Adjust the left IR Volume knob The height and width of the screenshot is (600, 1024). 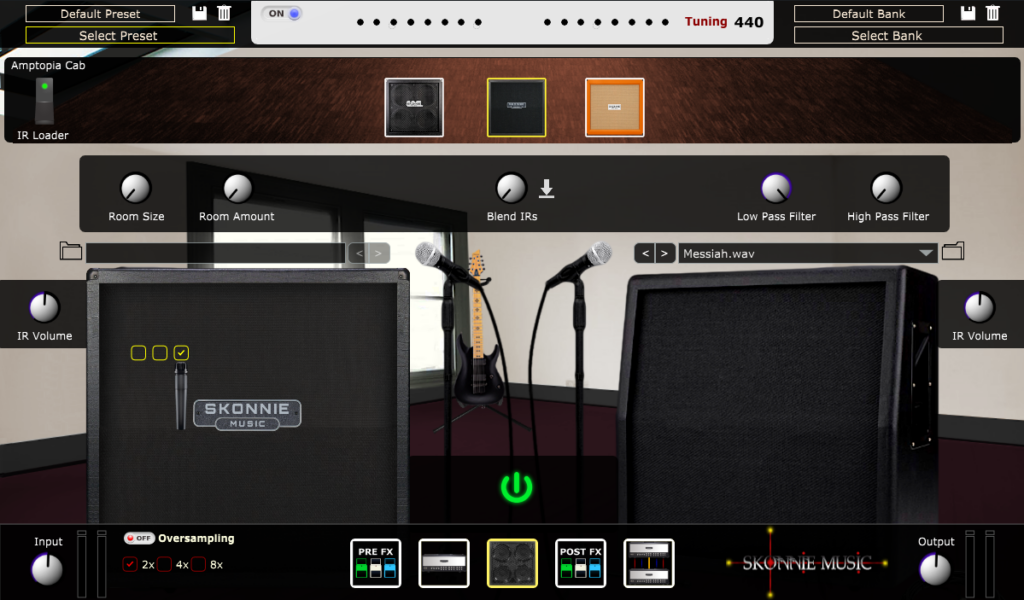pos(44,308)
